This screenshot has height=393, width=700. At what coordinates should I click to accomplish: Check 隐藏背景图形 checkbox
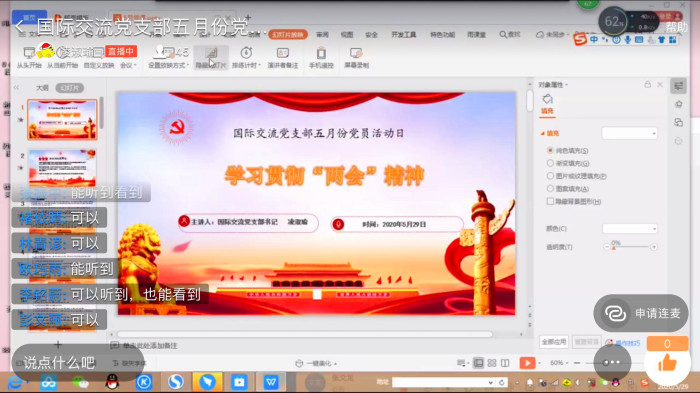coord(550,201)
